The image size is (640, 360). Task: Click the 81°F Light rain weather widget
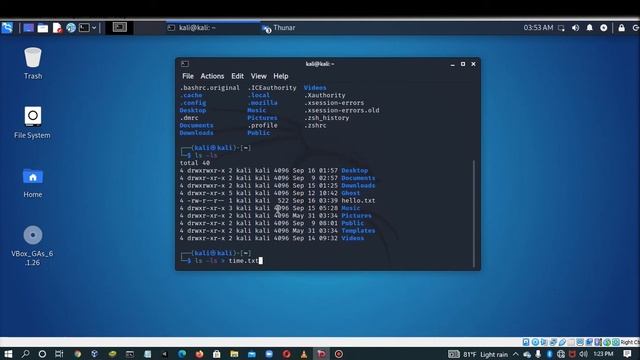click(x=478, y=354)
